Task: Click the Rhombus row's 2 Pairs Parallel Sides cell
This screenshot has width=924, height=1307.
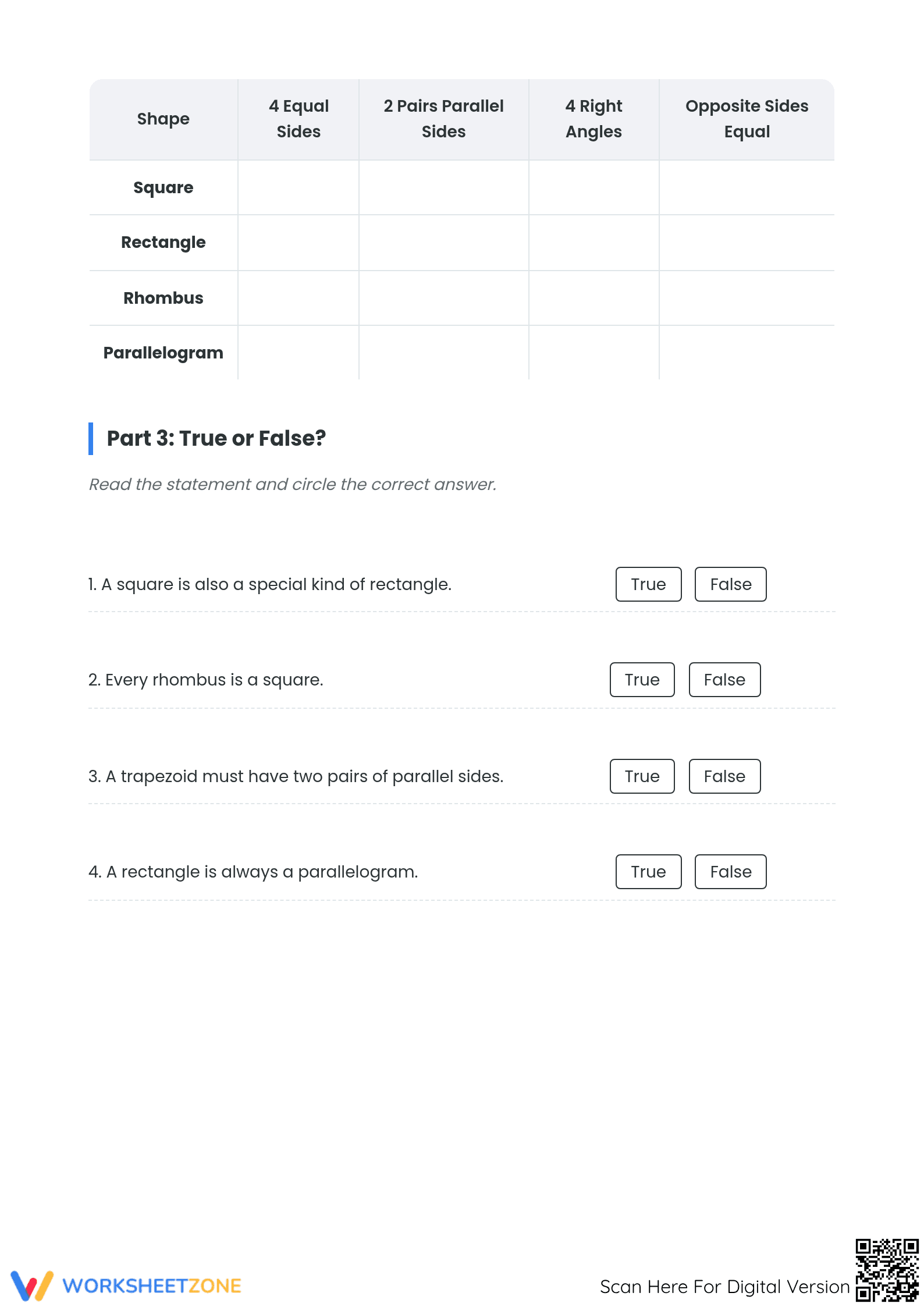Action: pos(444,298)
